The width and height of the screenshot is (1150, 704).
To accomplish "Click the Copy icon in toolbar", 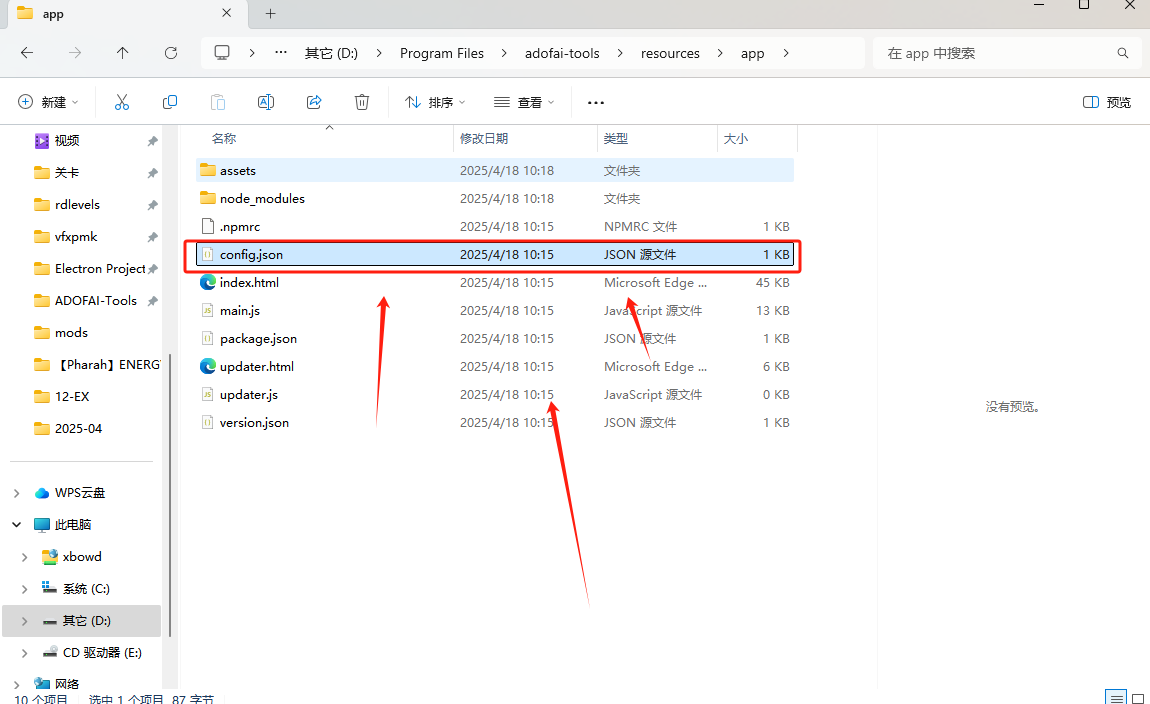I will click(x=169, y=102).
